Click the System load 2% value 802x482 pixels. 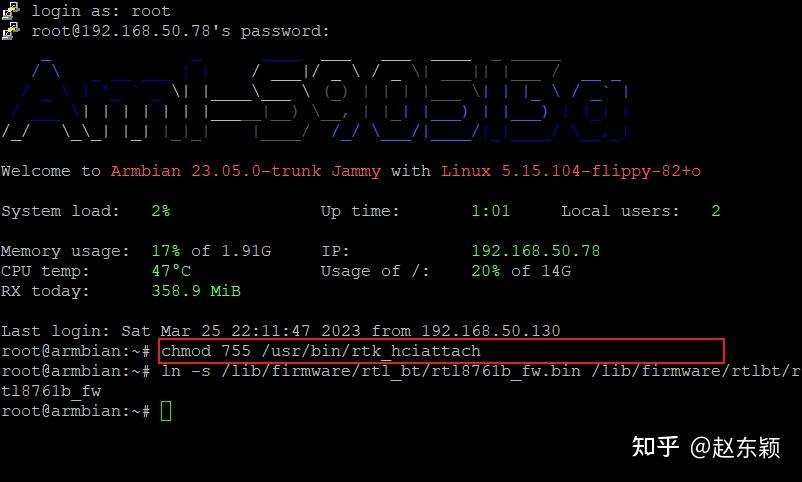(x=161, y=211)
